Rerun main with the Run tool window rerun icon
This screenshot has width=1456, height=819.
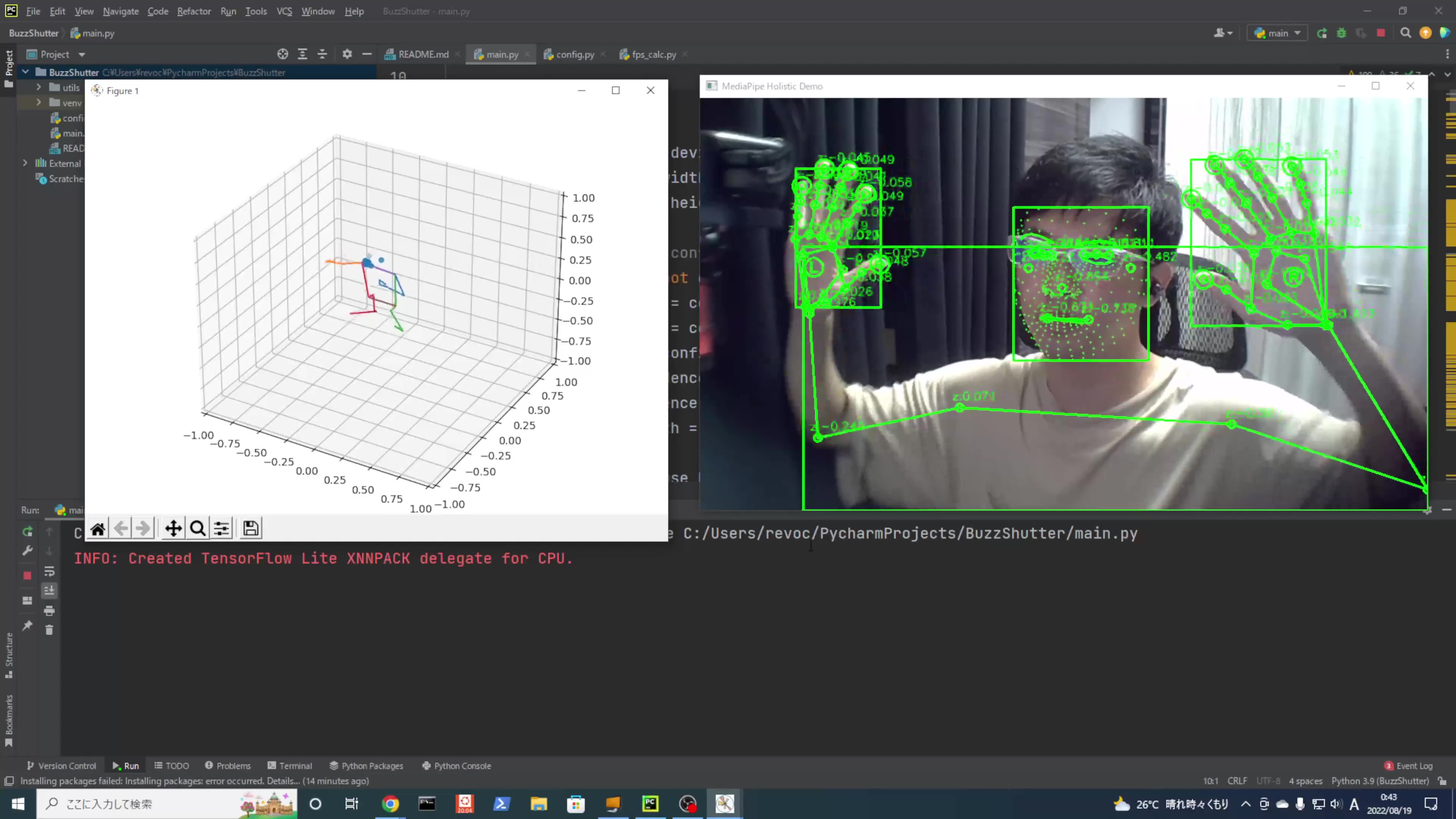point(27,531)
